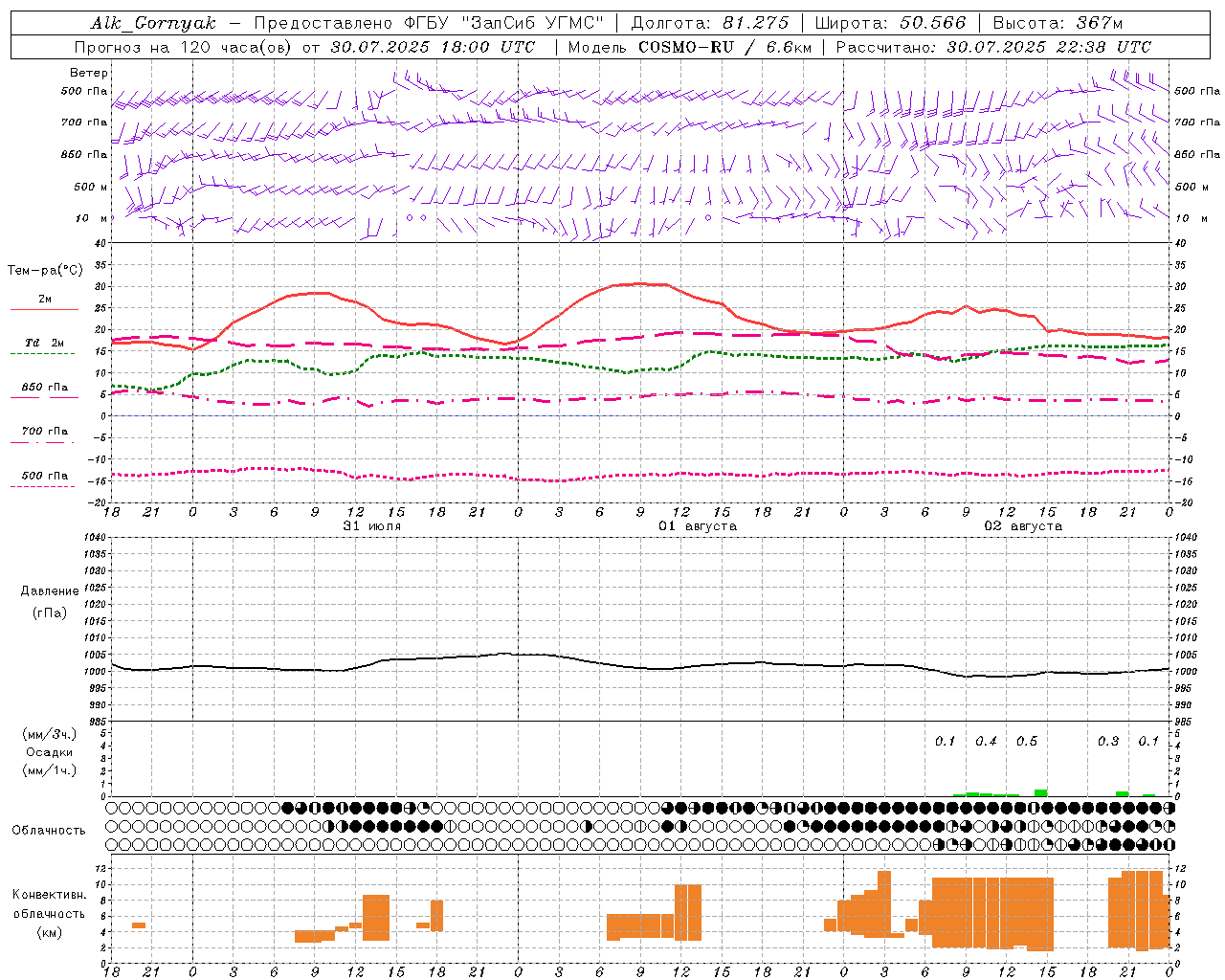1225x980 pixels.
Task: Click the elevation value Высота: 367м
Action: [1058, 23]
